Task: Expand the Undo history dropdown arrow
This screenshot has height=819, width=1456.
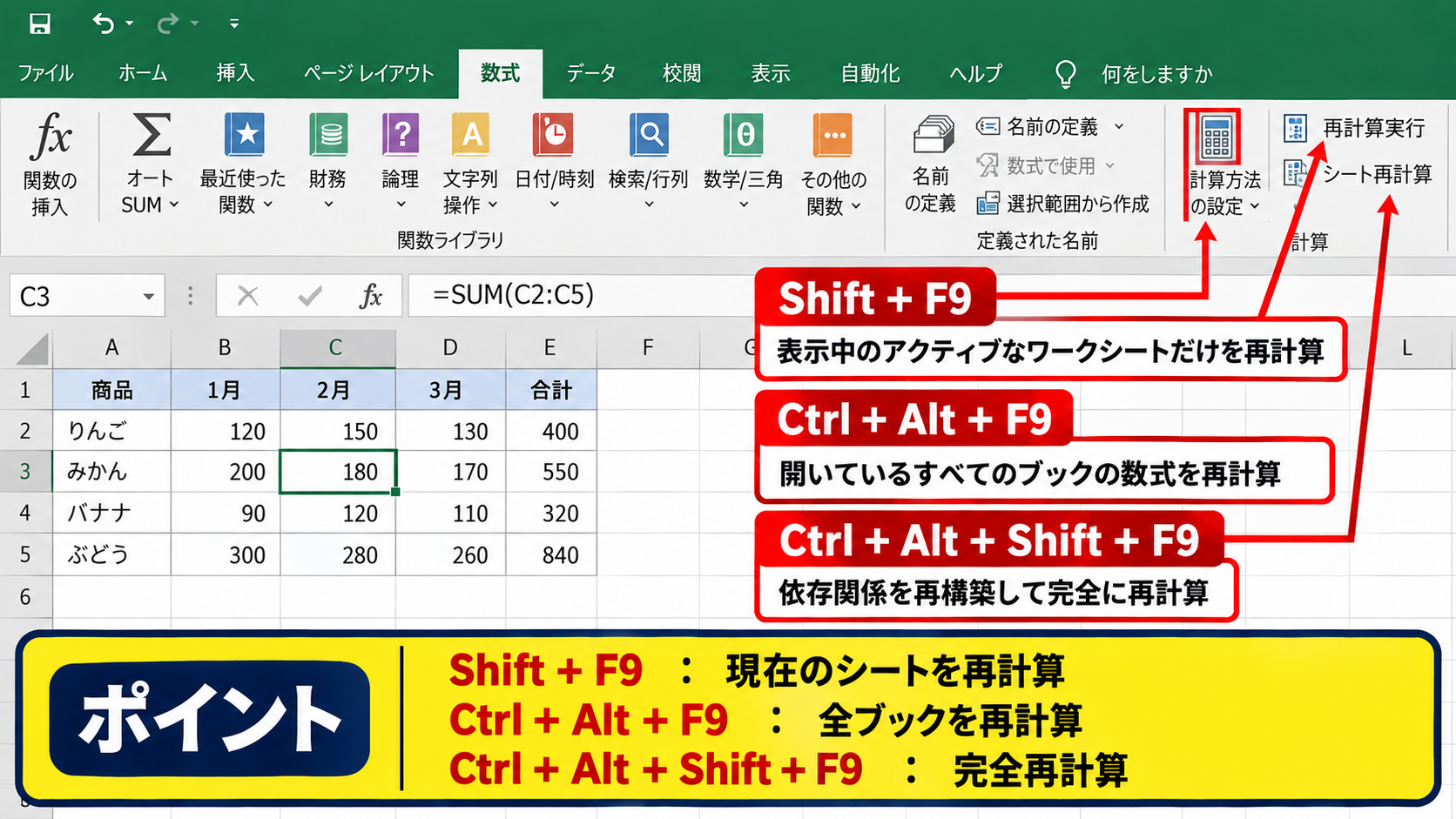Action: click(x=130, y=23)
